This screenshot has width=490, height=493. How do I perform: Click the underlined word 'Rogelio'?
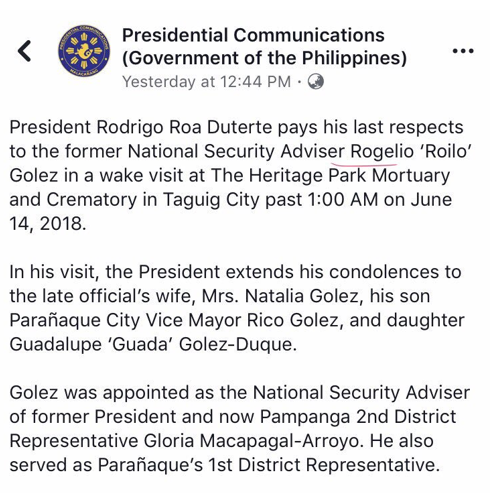pos(382,152)
